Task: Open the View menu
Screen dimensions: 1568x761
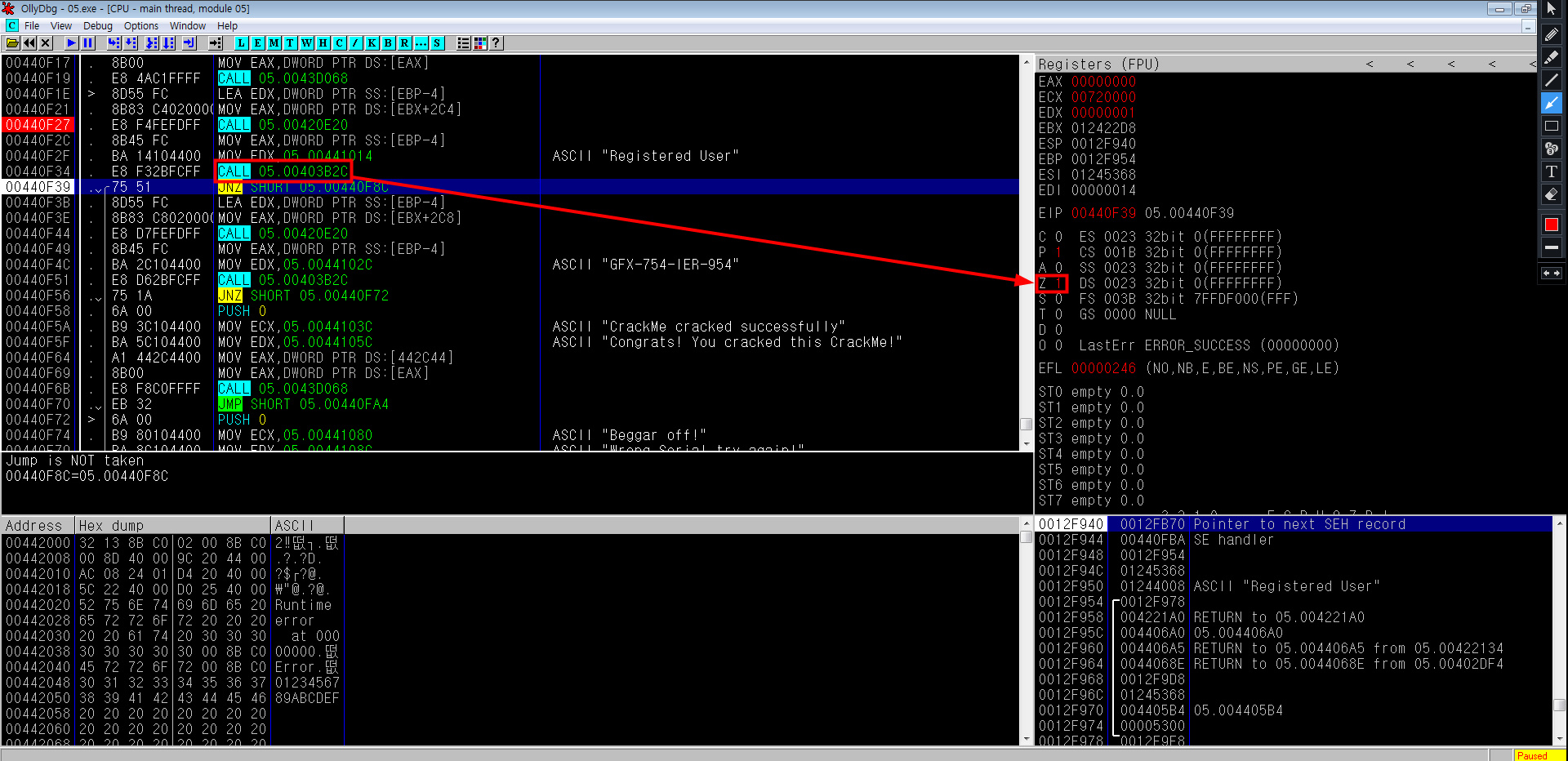Action: [61, 26]
